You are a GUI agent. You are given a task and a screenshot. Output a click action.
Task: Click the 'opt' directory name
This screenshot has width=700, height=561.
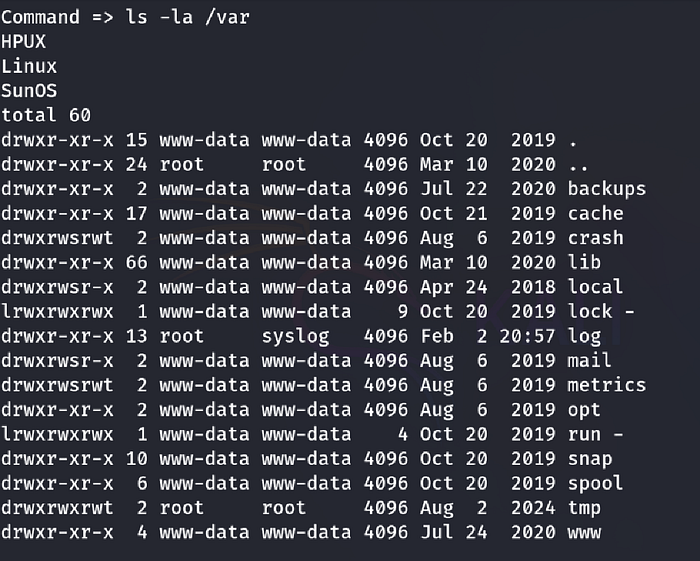pos(584,410)
